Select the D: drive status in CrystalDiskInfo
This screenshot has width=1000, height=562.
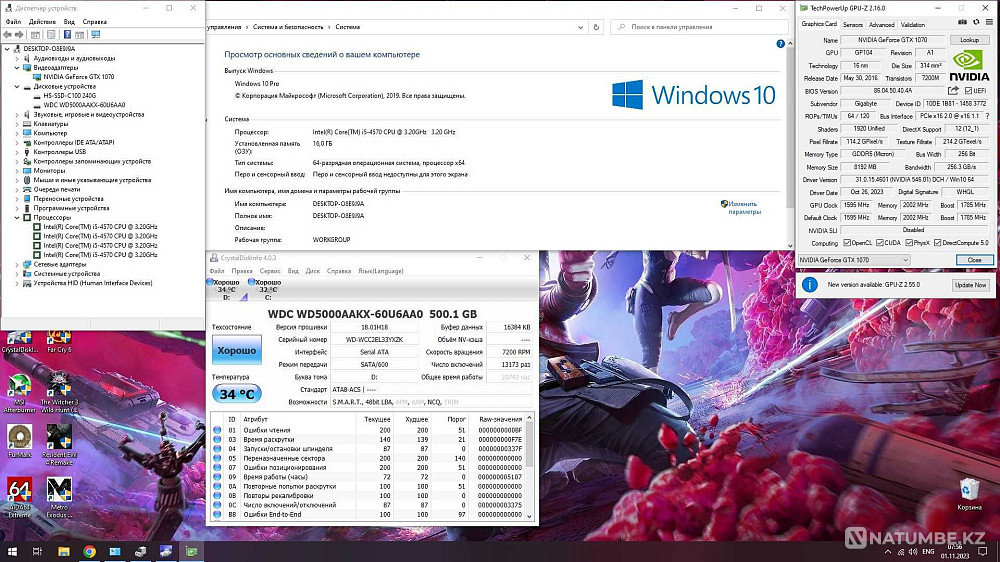pyautogui.click(x=224, y=290)
